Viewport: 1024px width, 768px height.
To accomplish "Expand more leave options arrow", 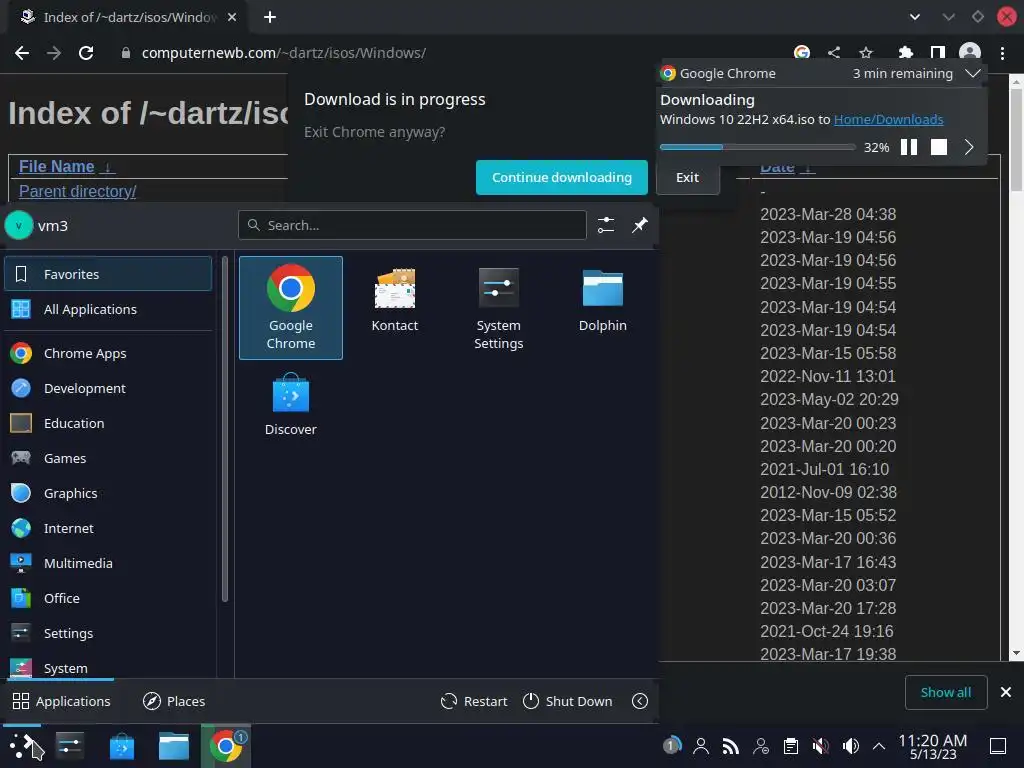I will coord(640,701).
